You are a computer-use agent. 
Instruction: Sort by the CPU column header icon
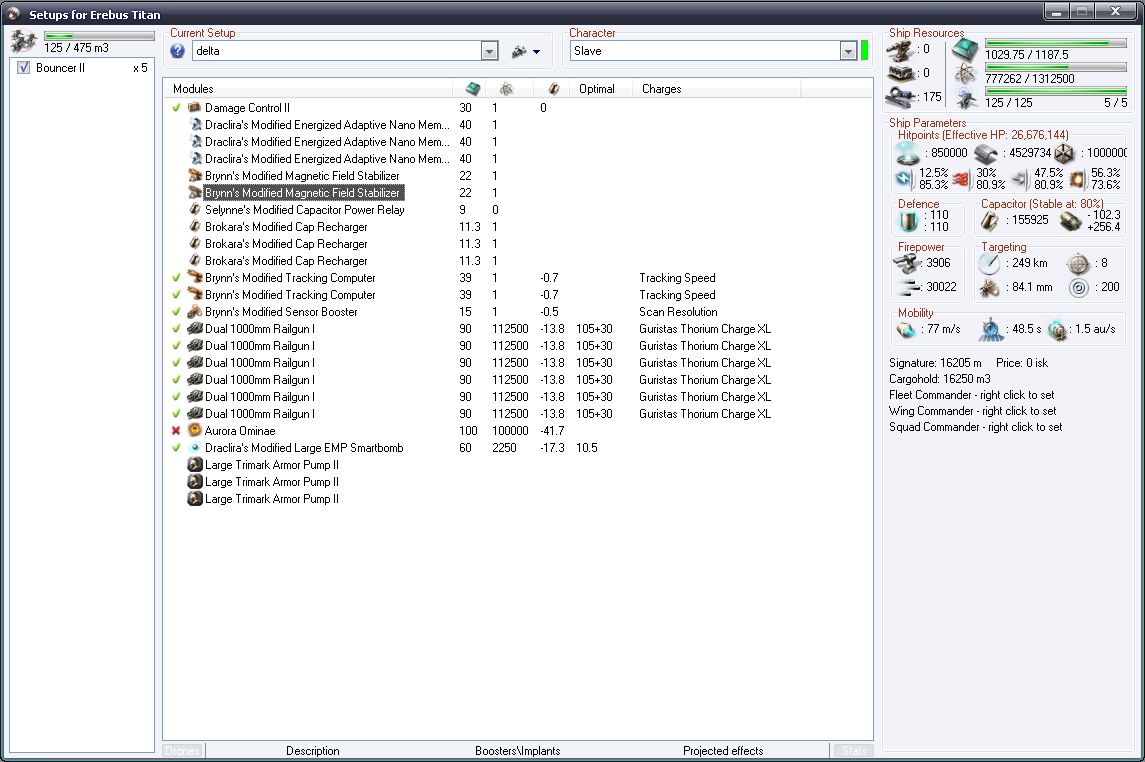(473, 88)
